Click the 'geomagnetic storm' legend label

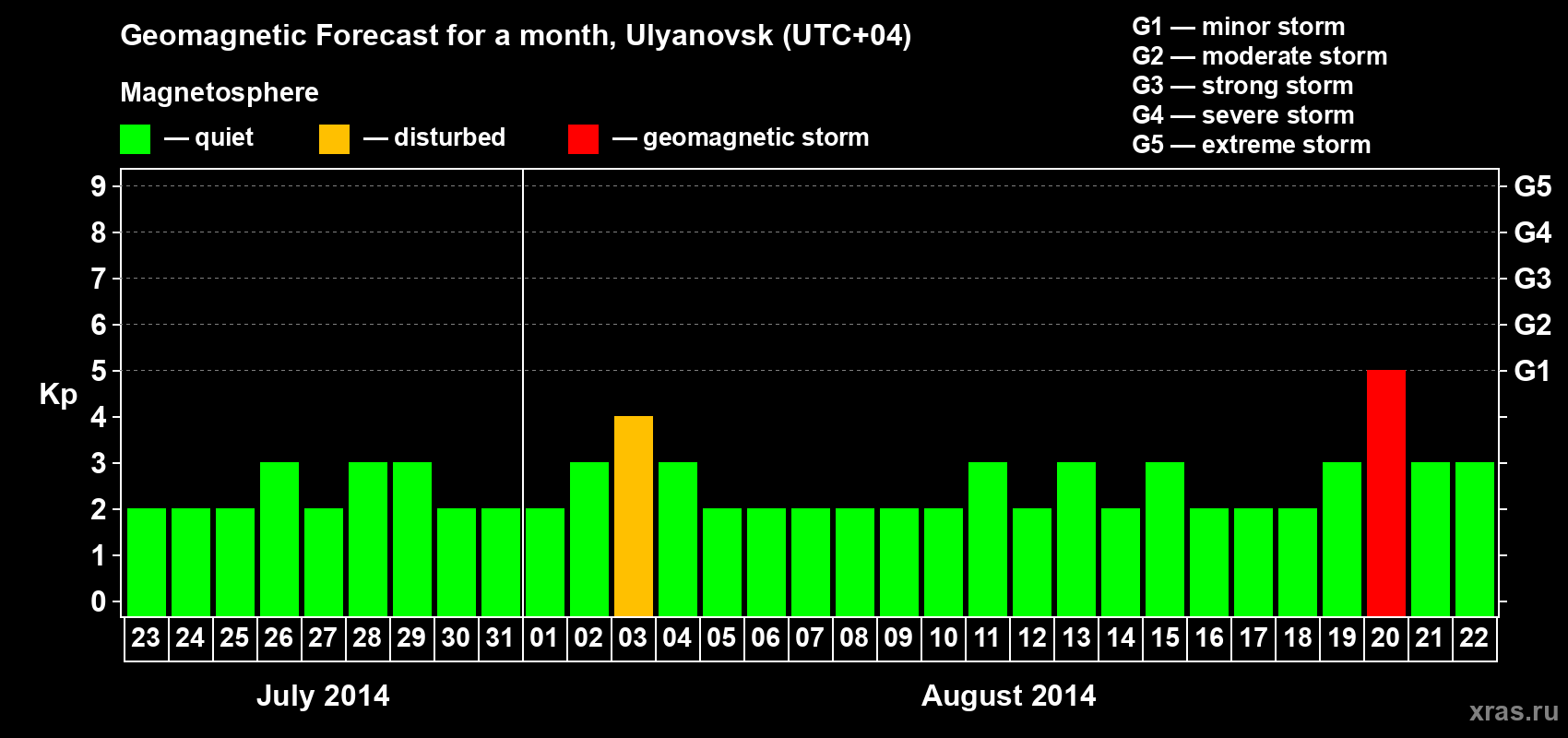click(x=755, y=137)
